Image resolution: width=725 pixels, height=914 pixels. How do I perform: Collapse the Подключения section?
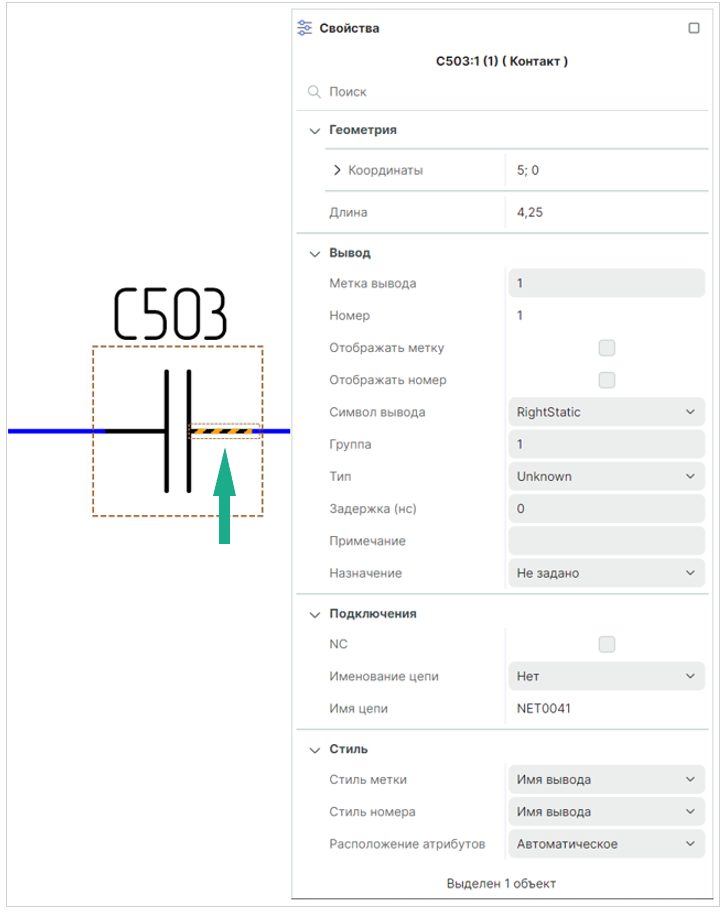click(x=315, y=614)
